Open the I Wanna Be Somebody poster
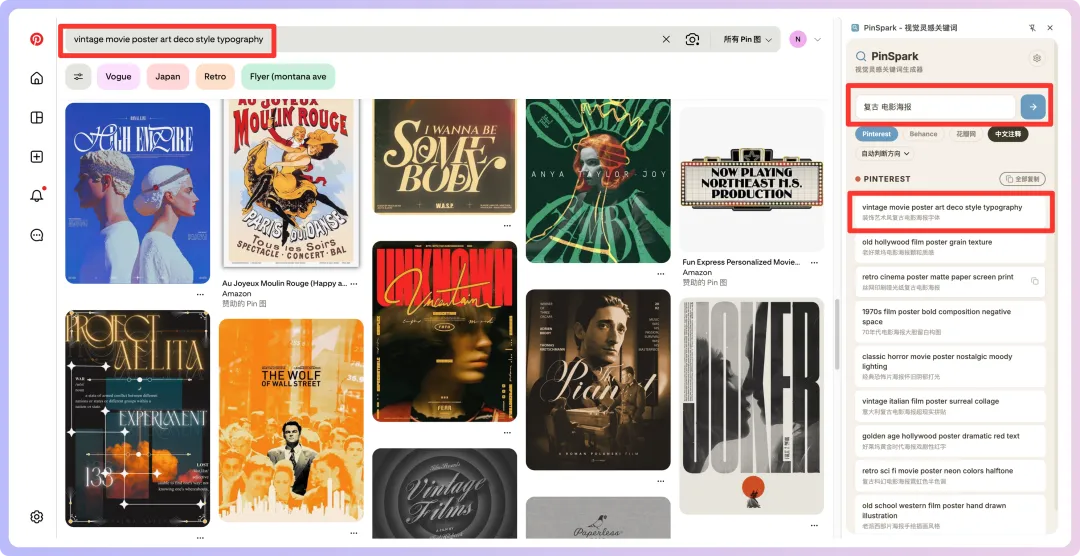 click(445, 156)
